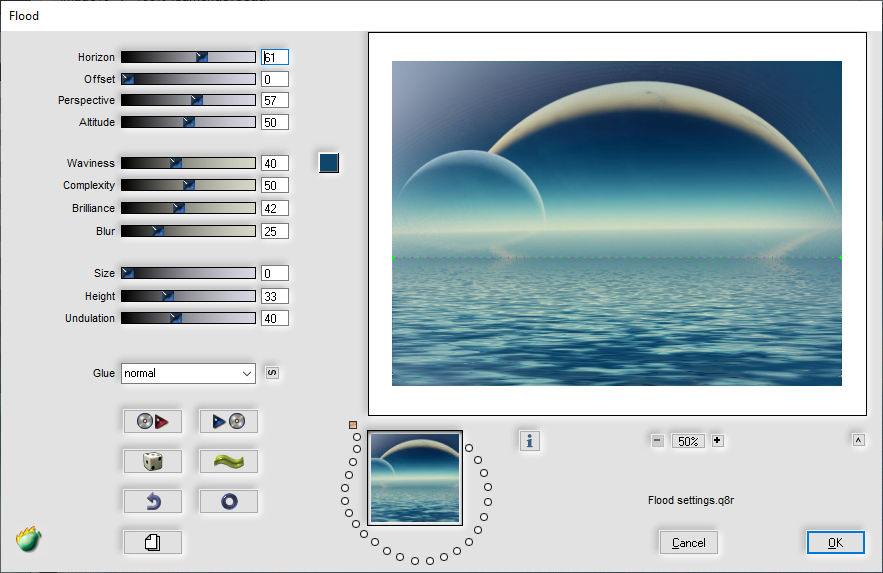Screen dimensions: 883x573
Task: Click the Flood settings.q8r label
Action: 691,500
